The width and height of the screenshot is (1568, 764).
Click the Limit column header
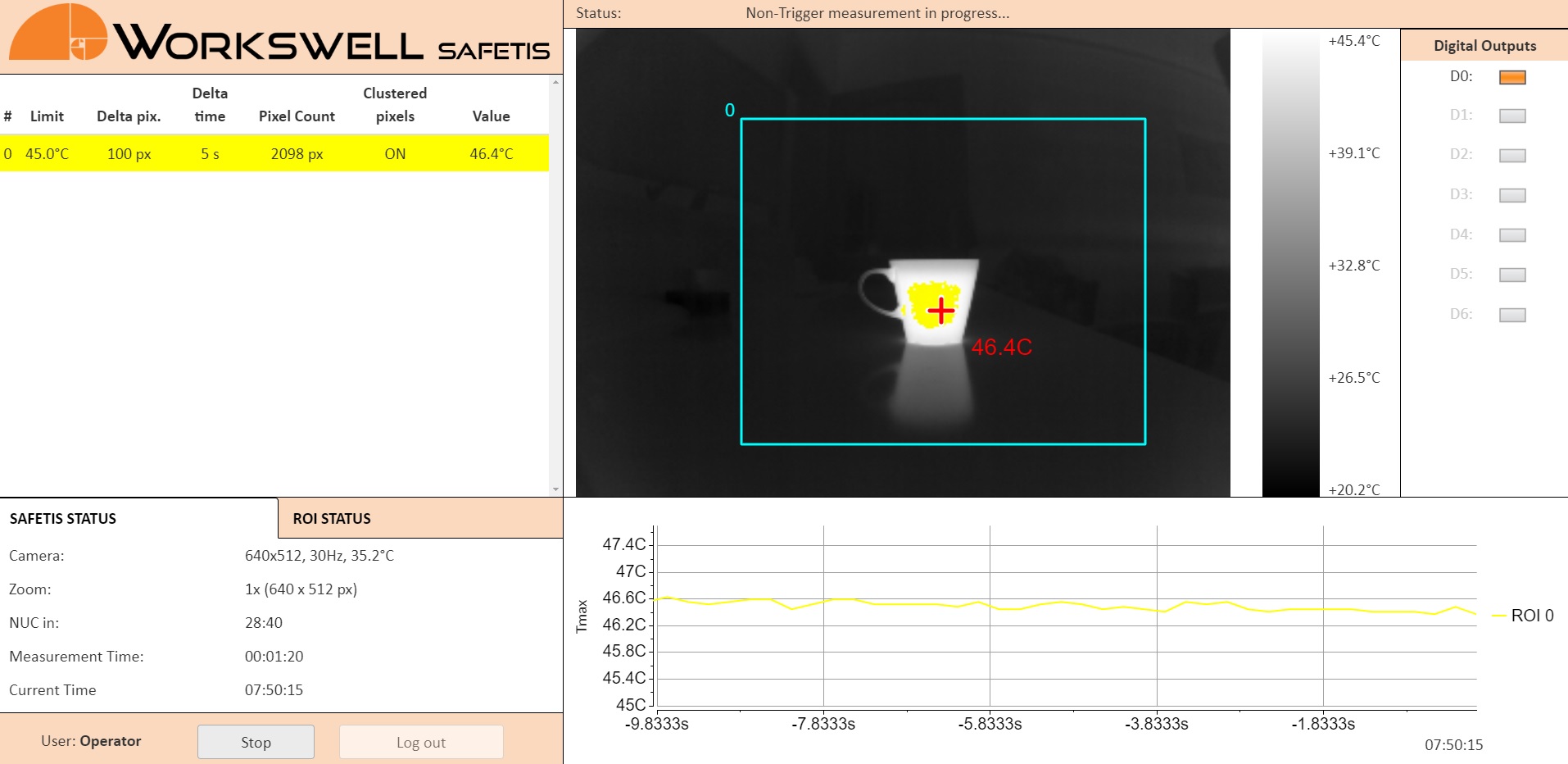[x=47, y=116]
